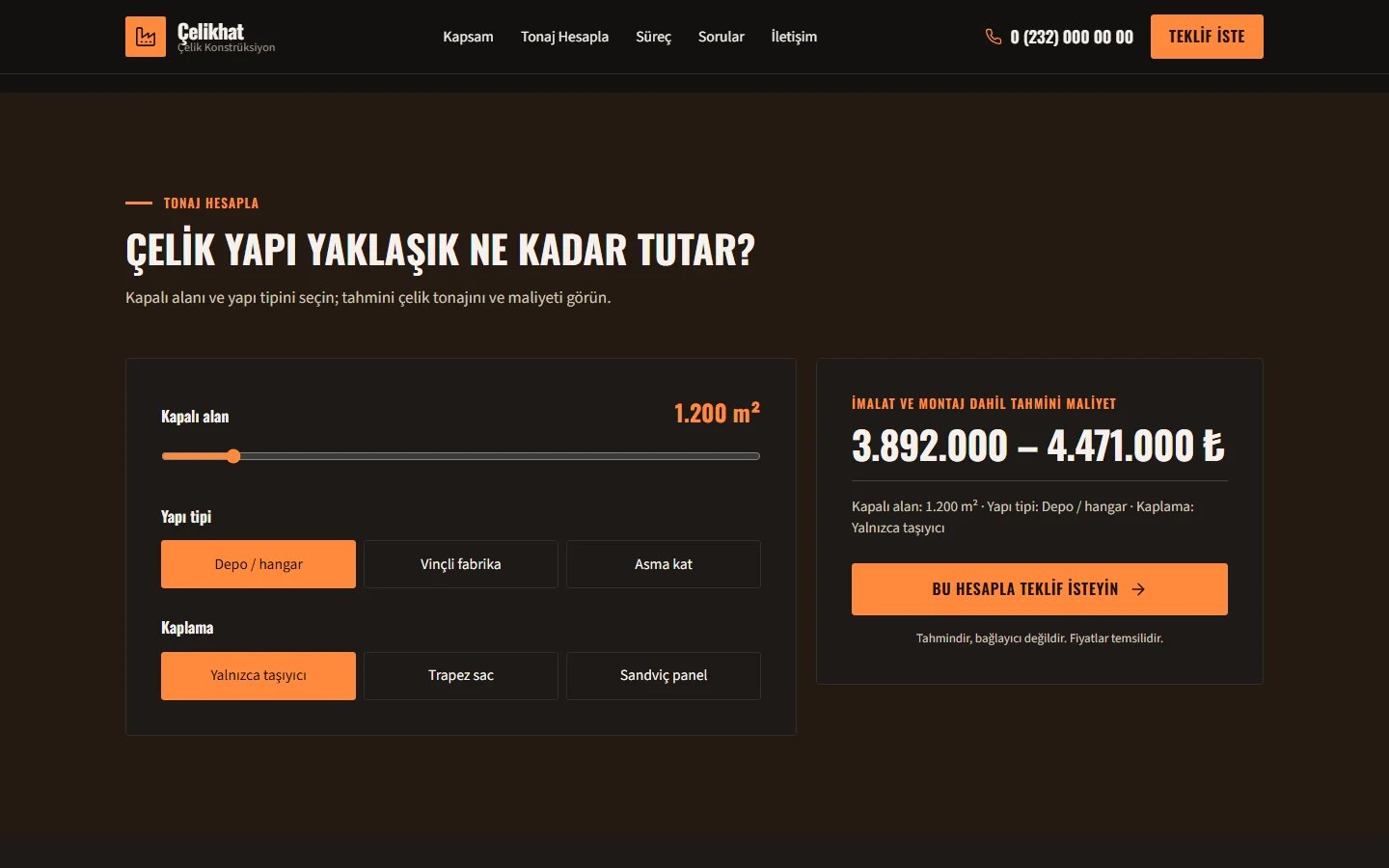This screenshot has width=1389, height=868.
Task: Click the Kapalı alan slider track
Action: click(461, 456)
